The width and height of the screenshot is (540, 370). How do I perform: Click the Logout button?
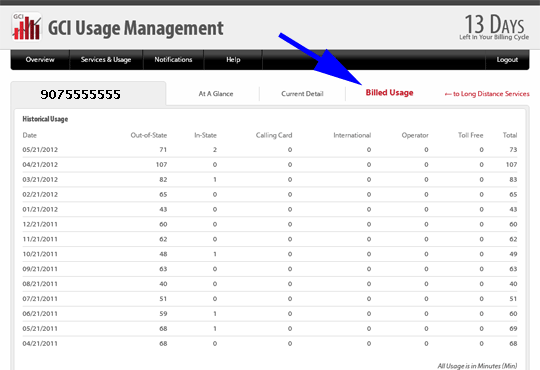pos(507,60)
